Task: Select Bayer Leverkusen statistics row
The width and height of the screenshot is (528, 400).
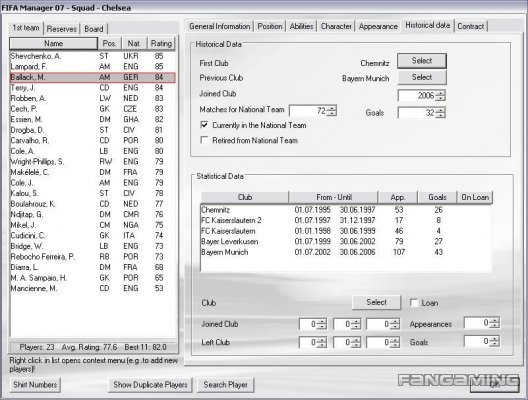Action: [x=346, y=241]
